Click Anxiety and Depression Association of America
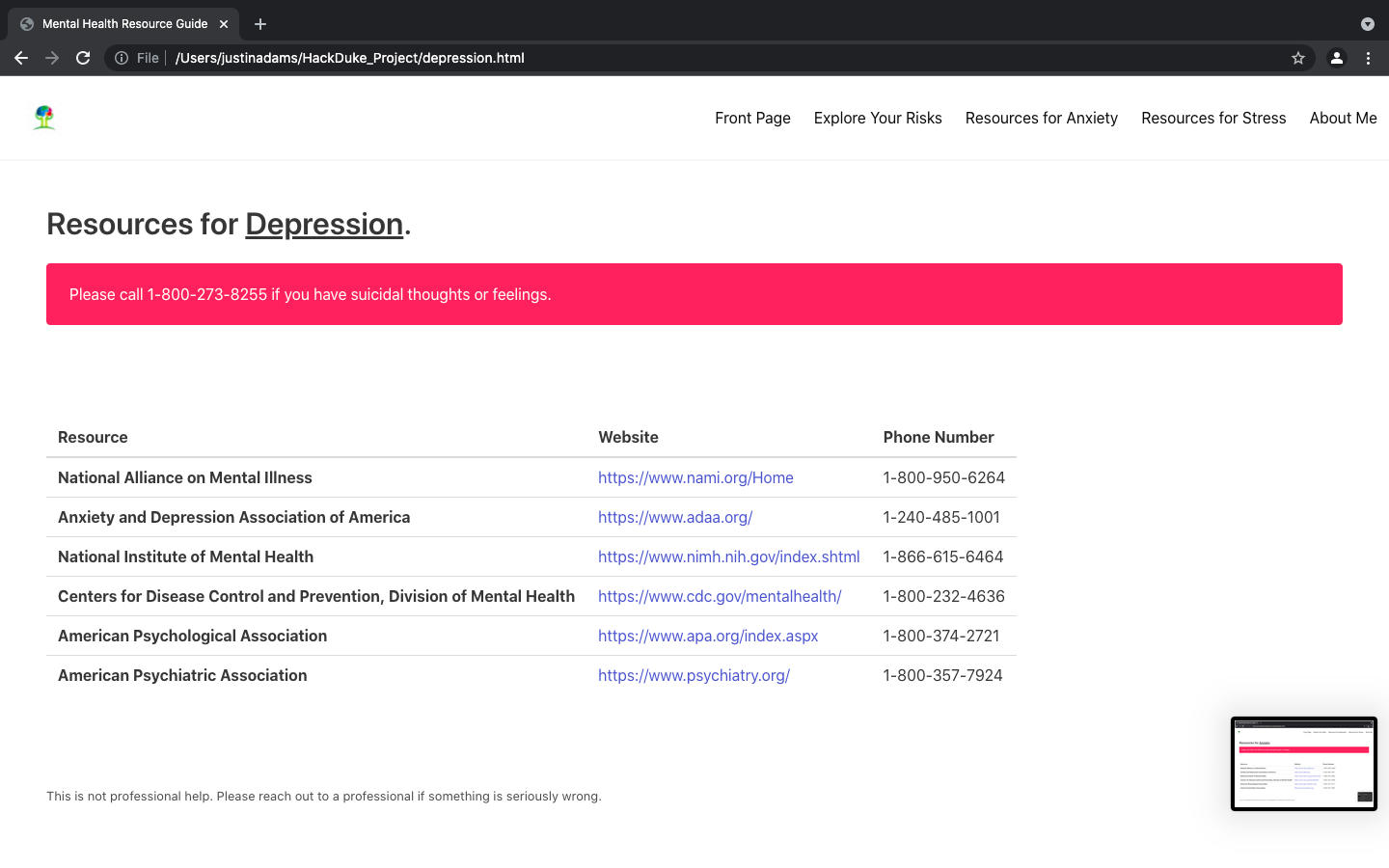This screenshot has width=1389, height=868. point(234,517)
